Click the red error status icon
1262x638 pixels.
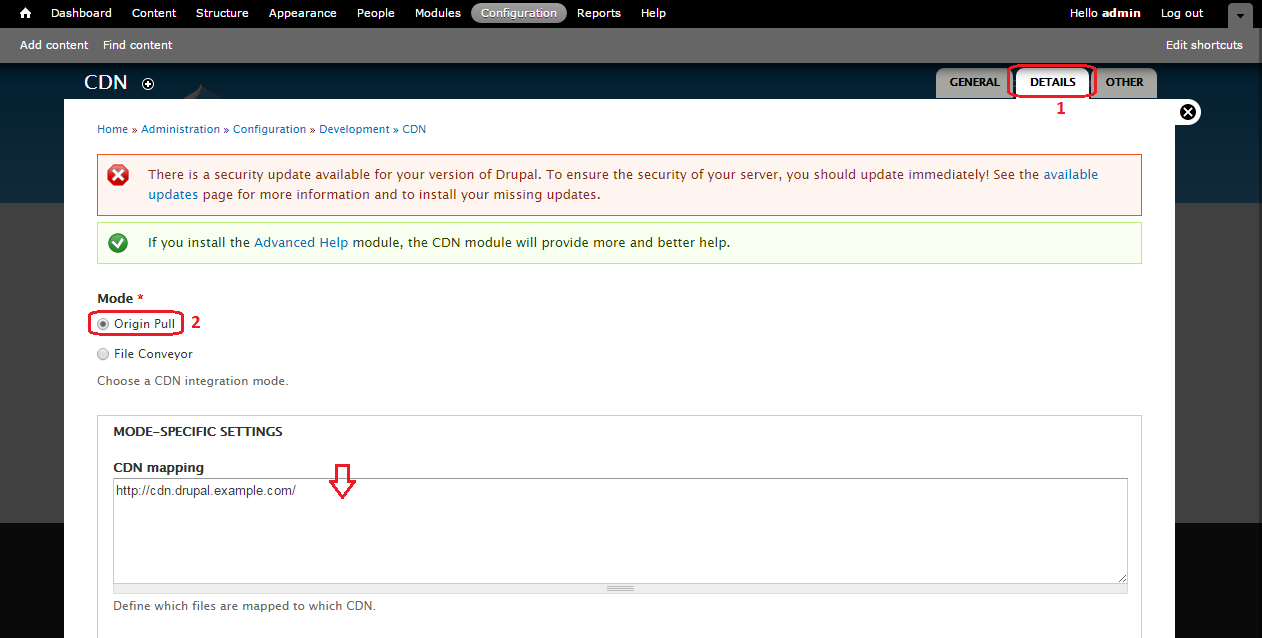tap(118, 175)
